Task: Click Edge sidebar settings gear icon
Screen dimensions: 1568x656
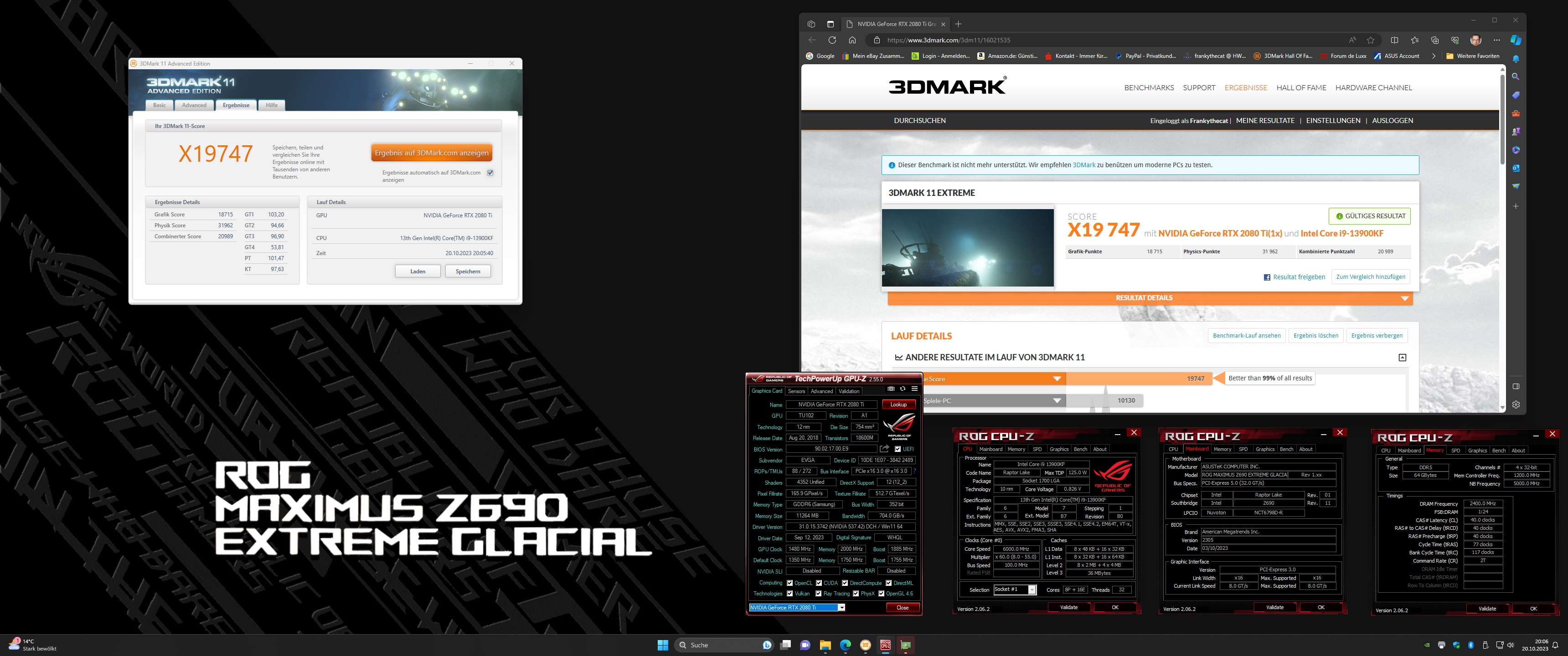Action: click(x=1516, y=405)
